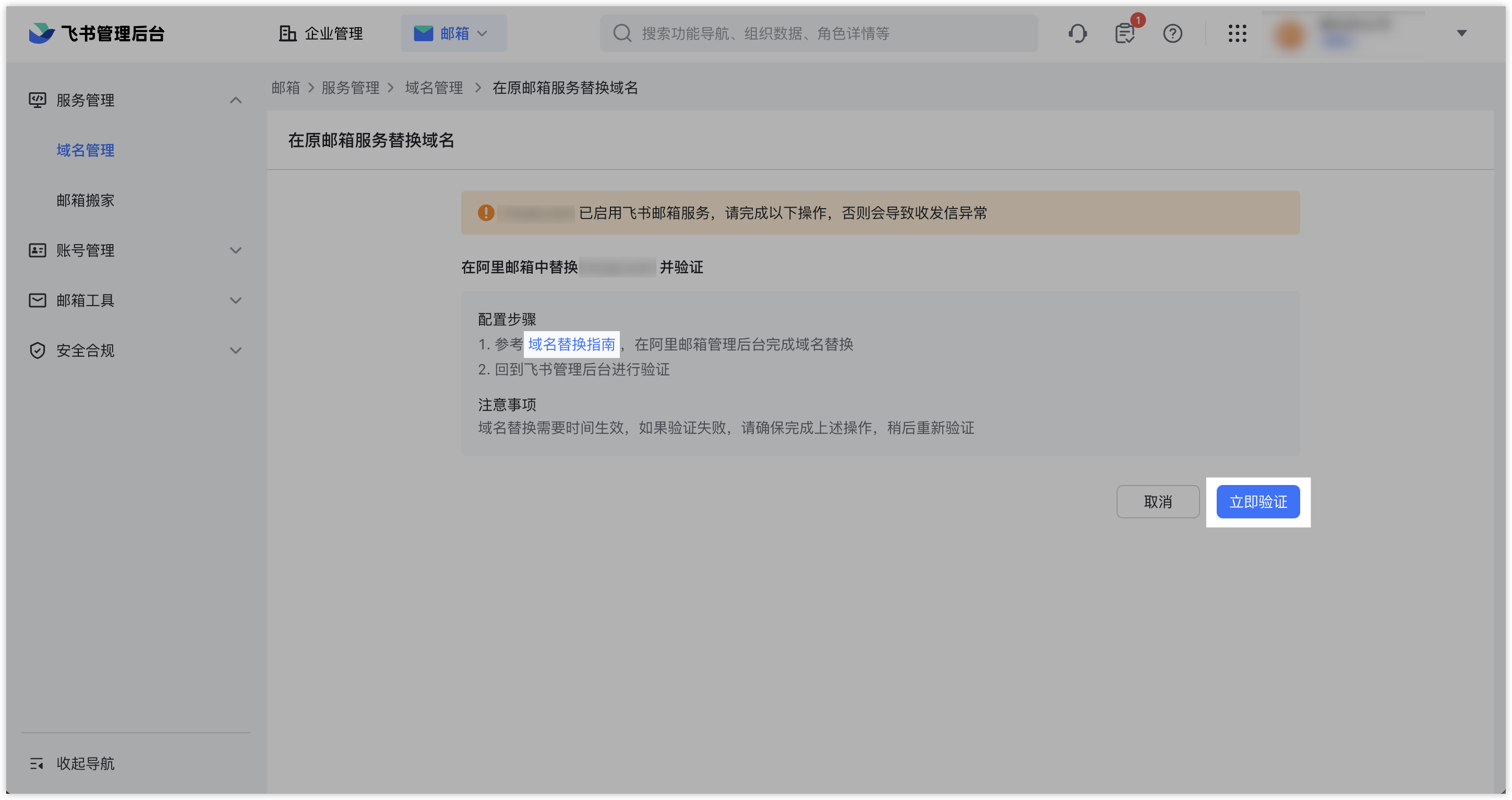Viewport: 1512px width, 800px height.
Task: Click the 立即验证 button
Action: 1258,502
